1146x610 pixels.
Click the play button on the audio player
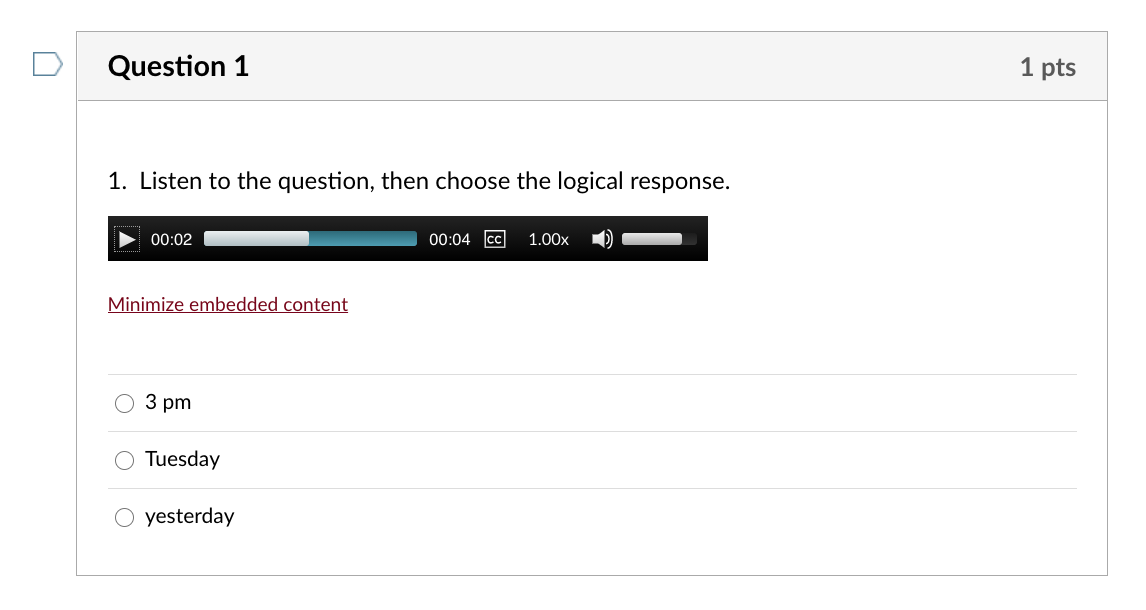(126, 238)
